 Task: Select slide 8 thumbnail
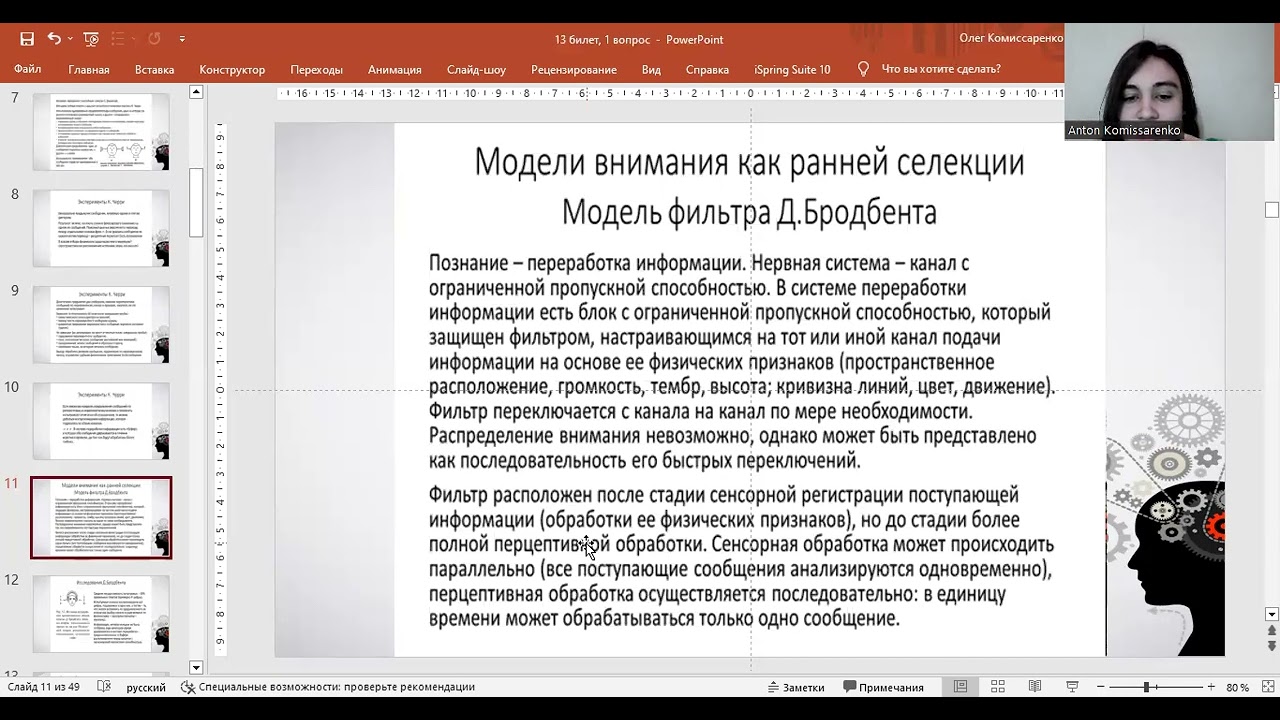pyautogui.click(x=101, y=228)
